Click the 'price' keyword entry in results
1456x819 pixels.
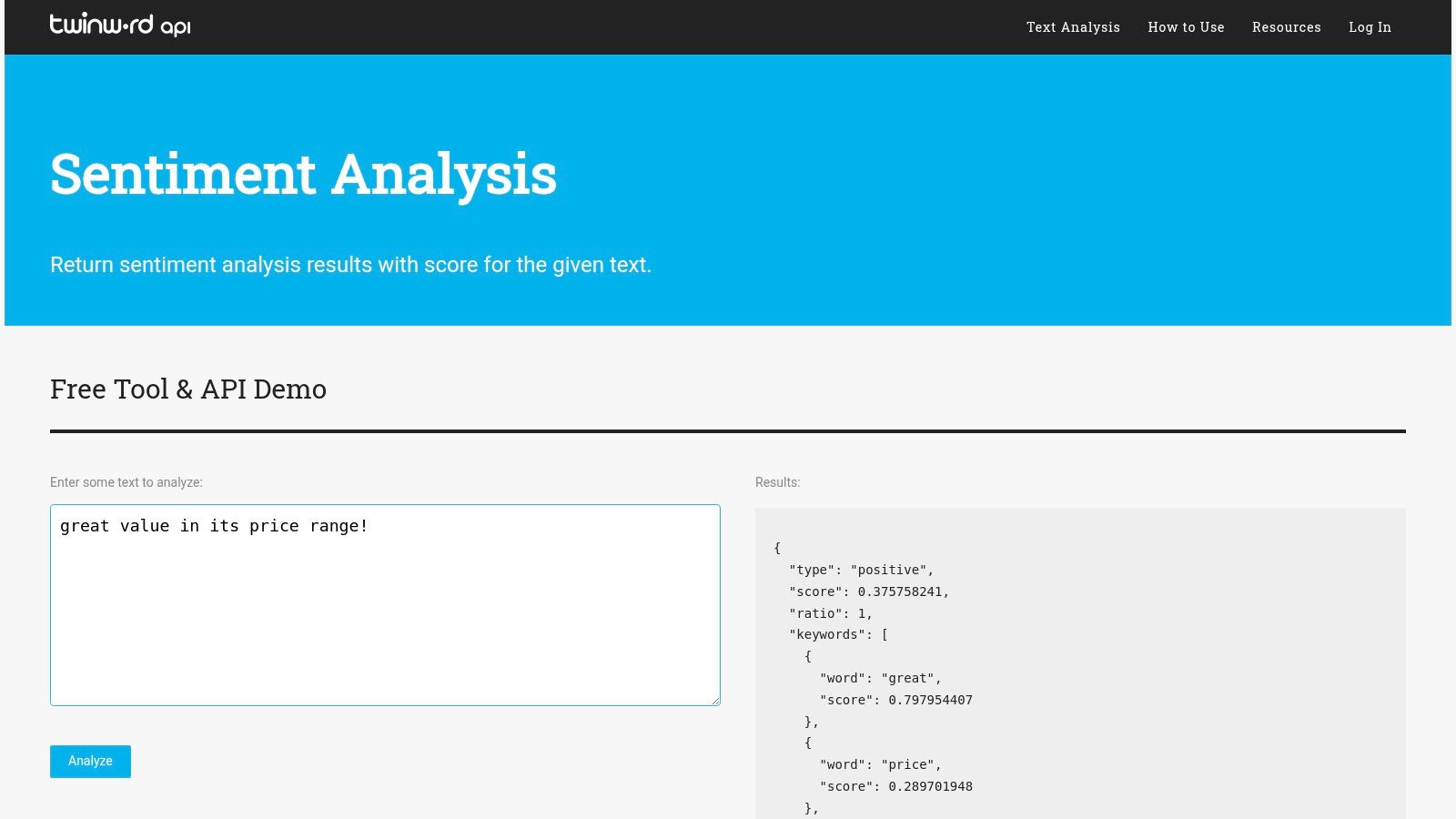point(907,764)
